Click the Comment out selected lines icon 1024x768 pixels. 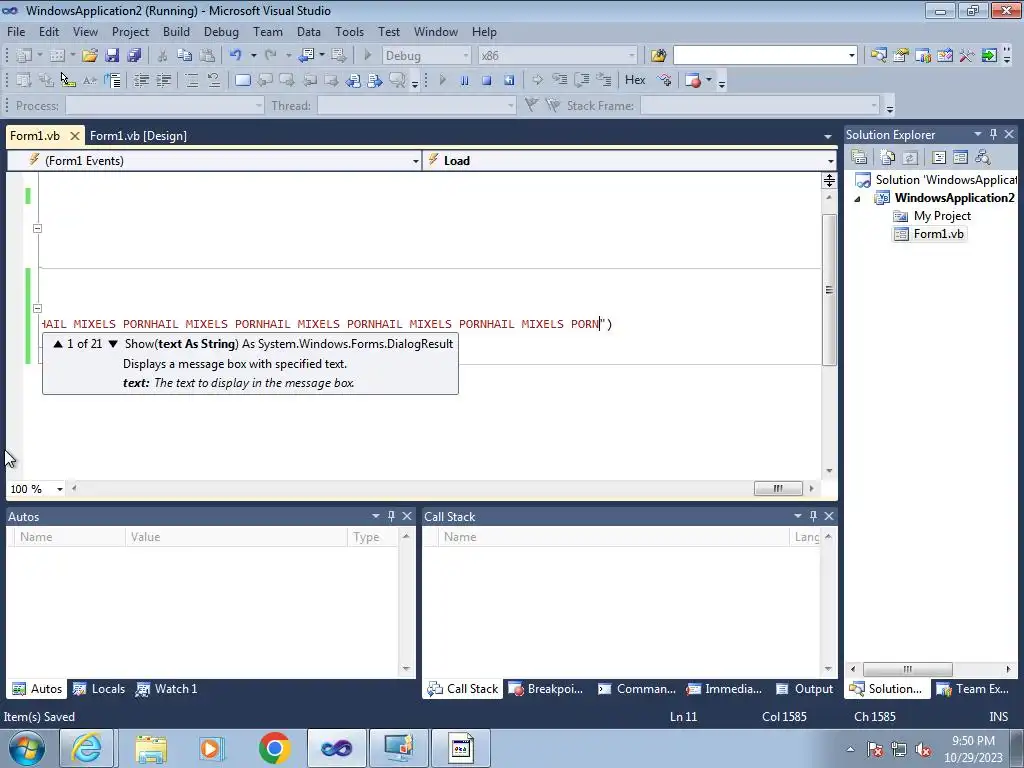[x=191, y=80]
